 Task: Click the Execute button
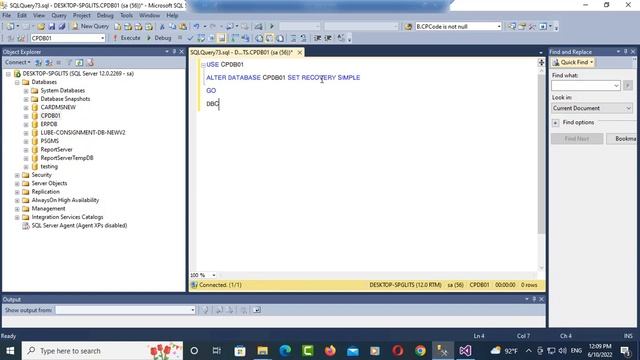[x=127, y=38]
